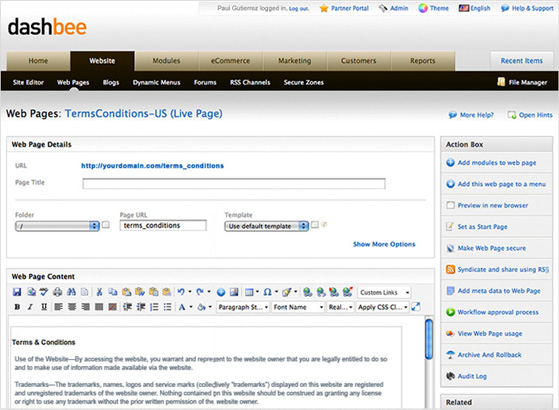Click the background color paint bucket icon

(x=201, y=307)
